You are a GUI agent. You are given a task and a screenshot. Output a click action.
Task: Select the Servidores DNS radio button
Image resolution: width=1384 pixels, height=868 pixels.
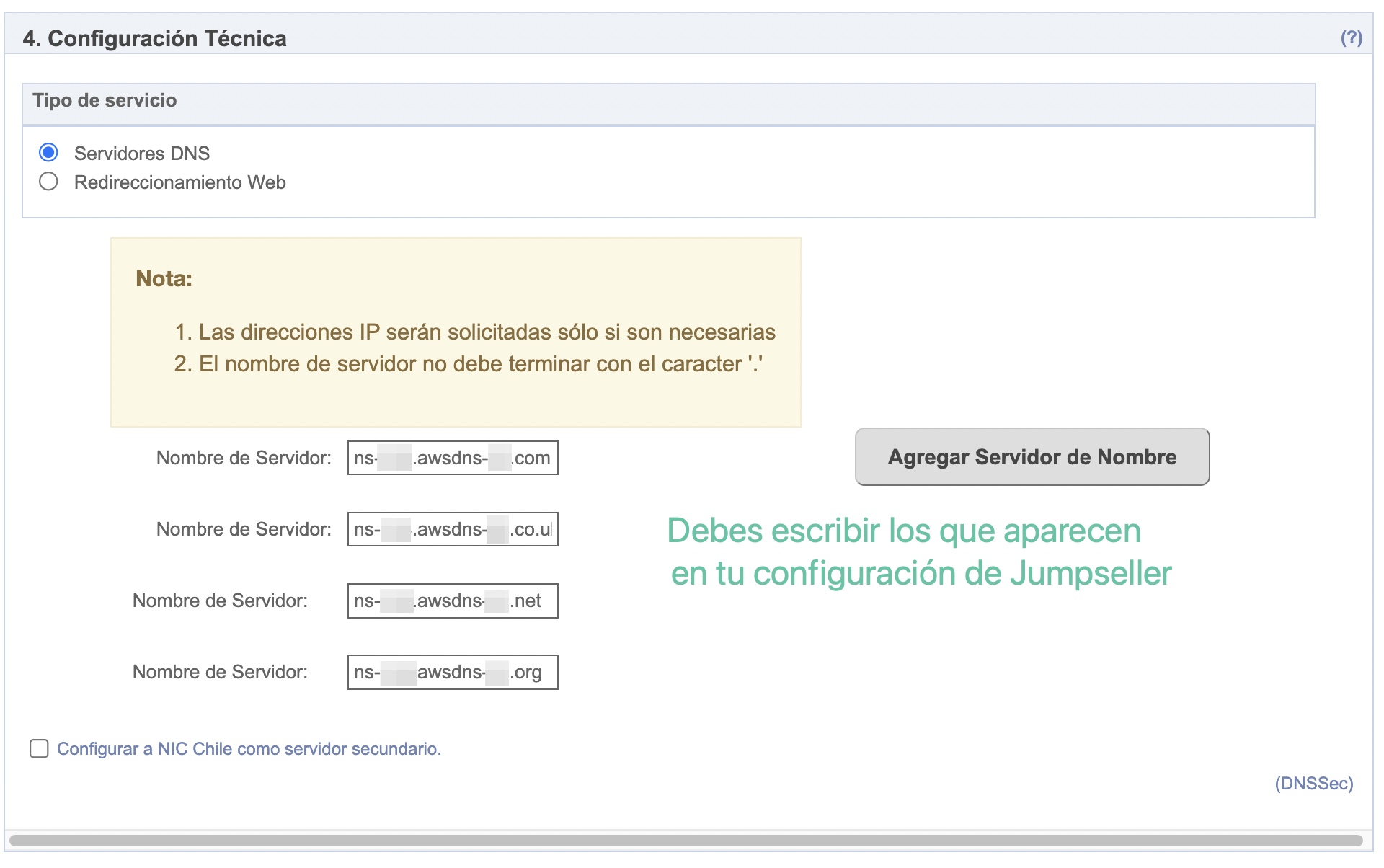tap(48, 153)
